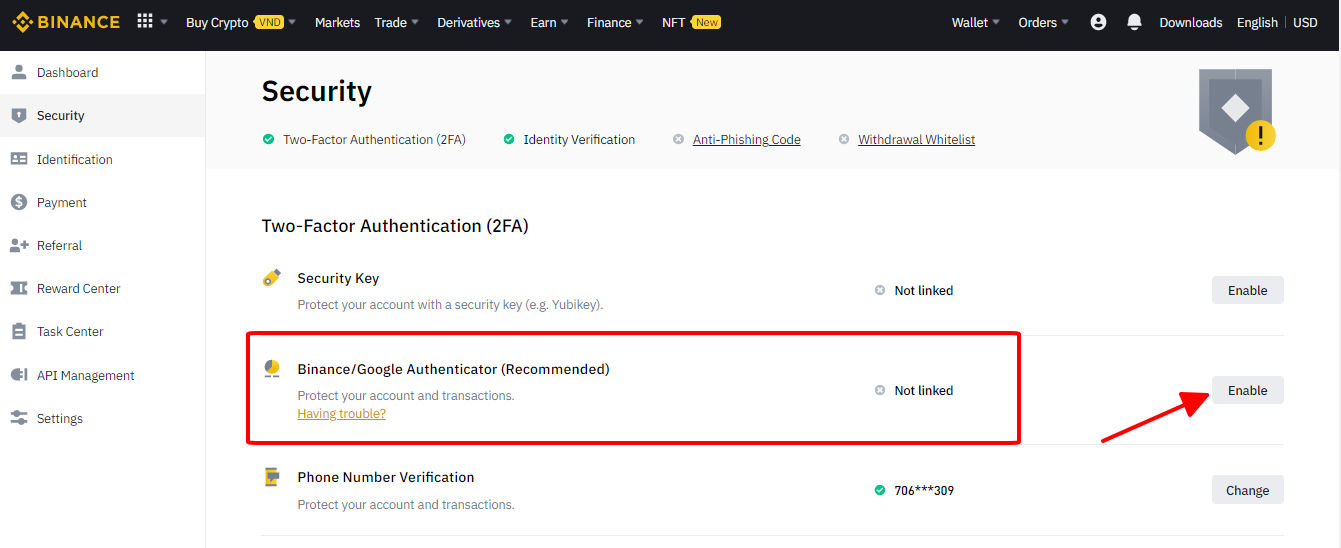Go to Referral in the sidebar
This screenshot has height=548, width=1341.
[x=102, y=245]
